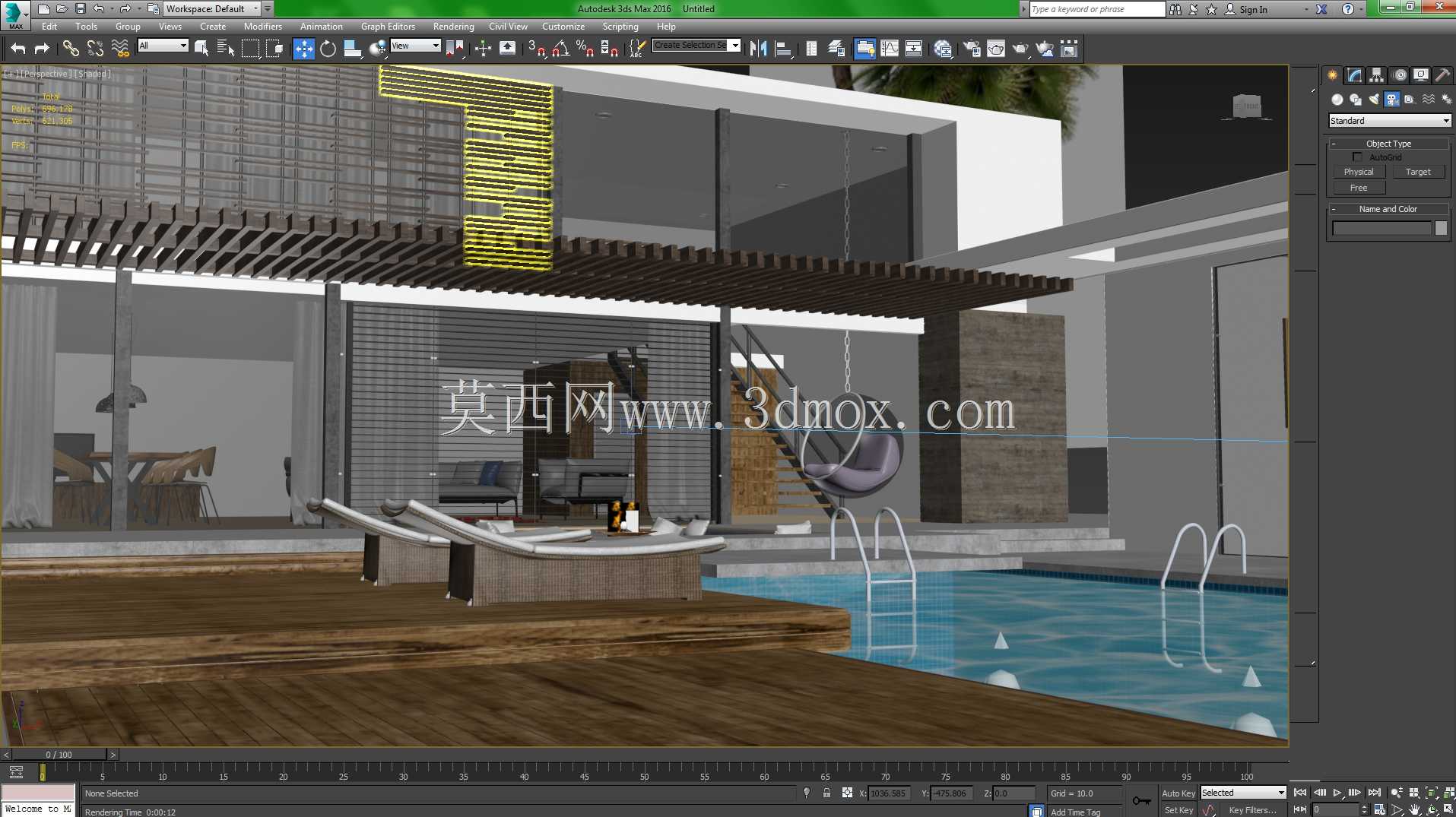Viewport: 1456px width, 817px height.
Task: Toggle Auto Key animation mode
Action: tap(1178, 793)
